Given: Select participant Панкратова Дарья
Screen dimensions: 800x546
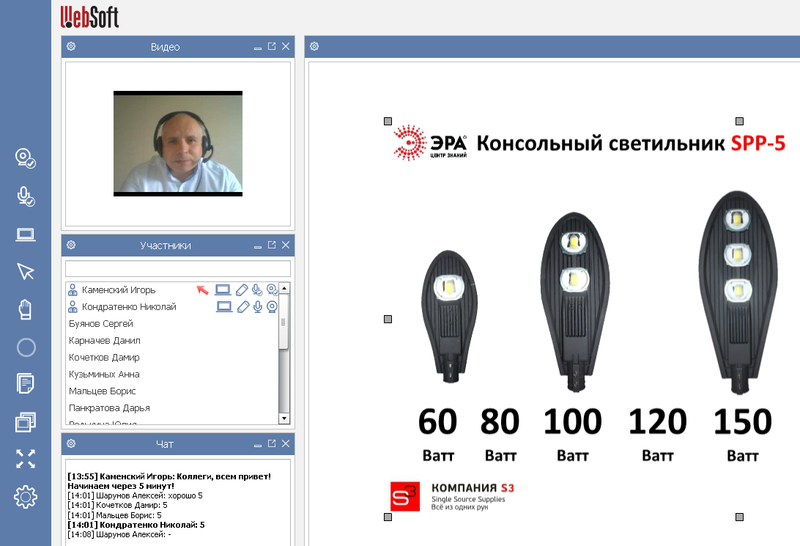Looking at the screenshot, I should click(110, 408).
